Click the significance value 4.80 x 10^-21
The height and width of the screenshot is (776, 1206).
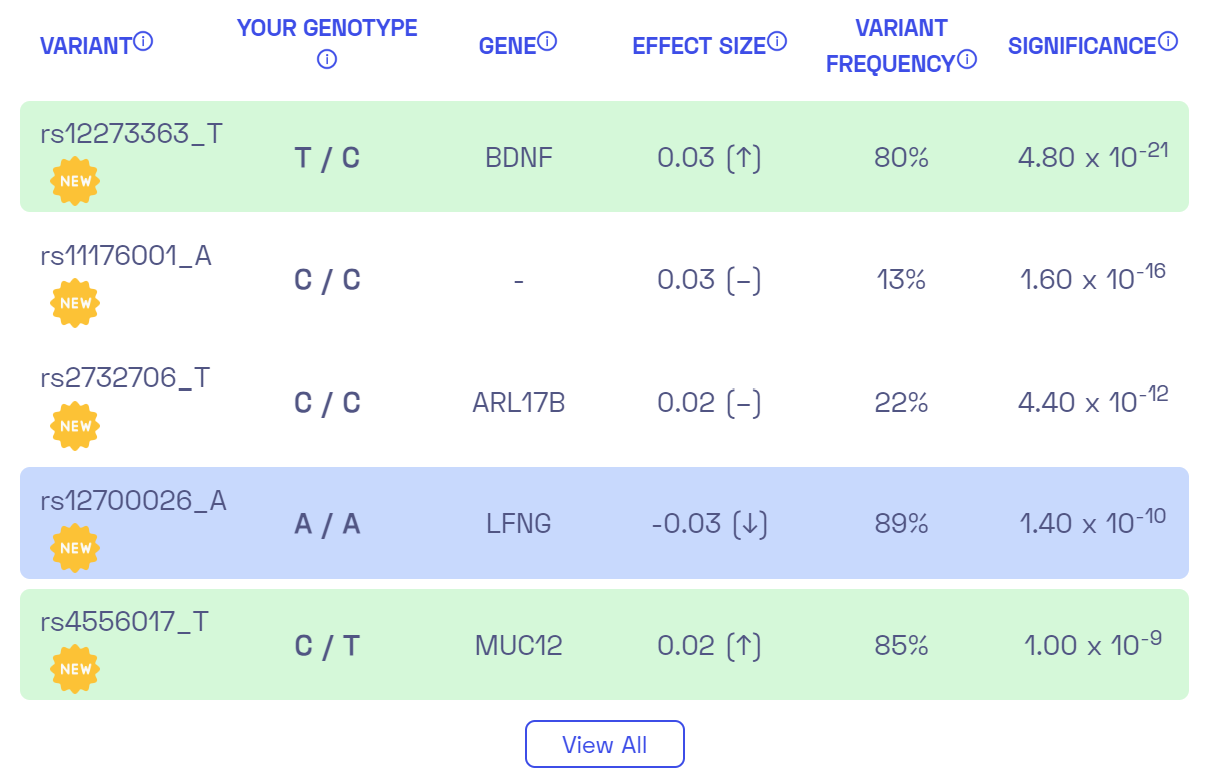coord(1090,157)
